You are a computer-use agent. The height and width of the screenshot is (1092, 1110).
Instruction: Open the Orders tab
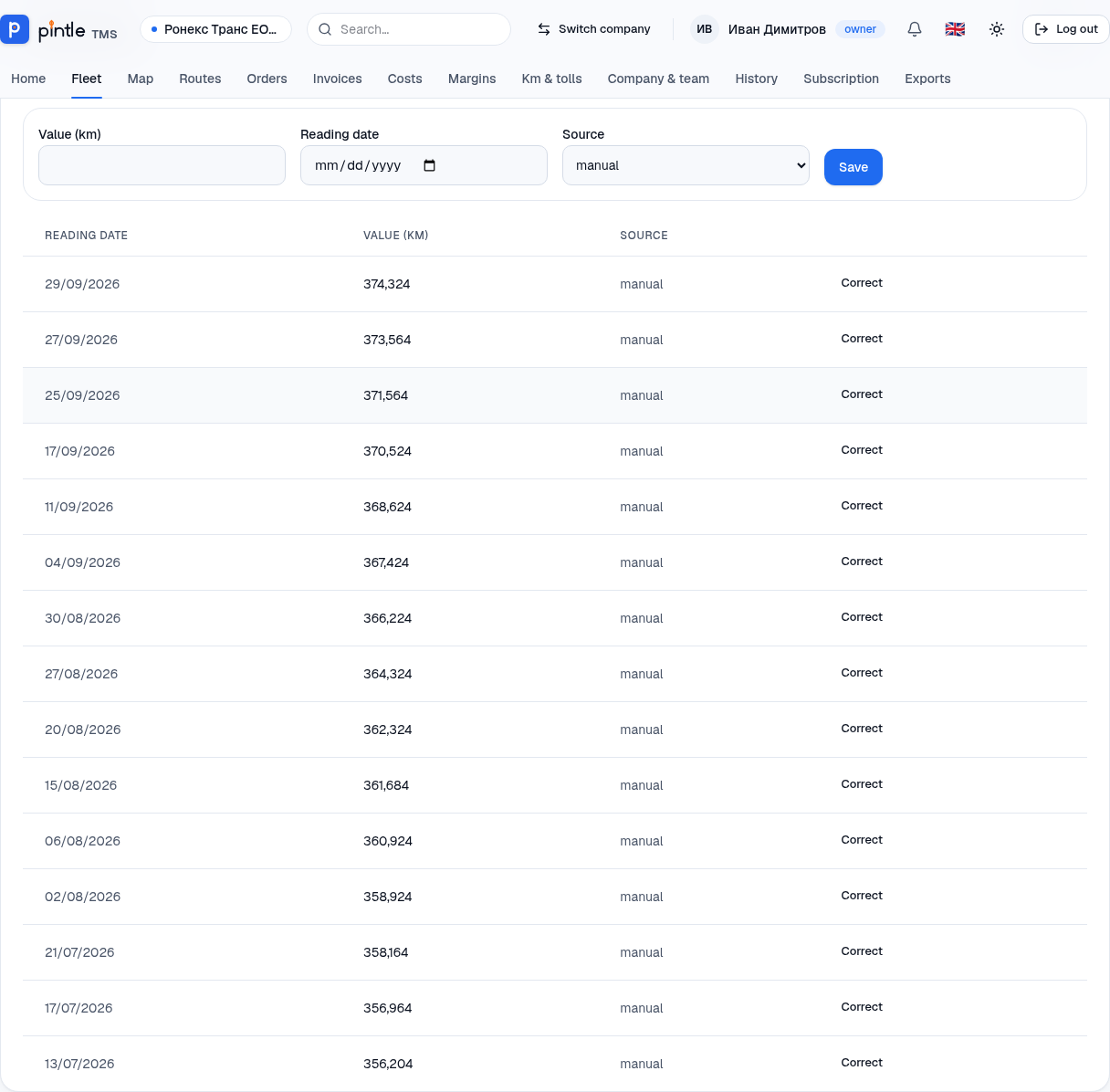(267, 79)
